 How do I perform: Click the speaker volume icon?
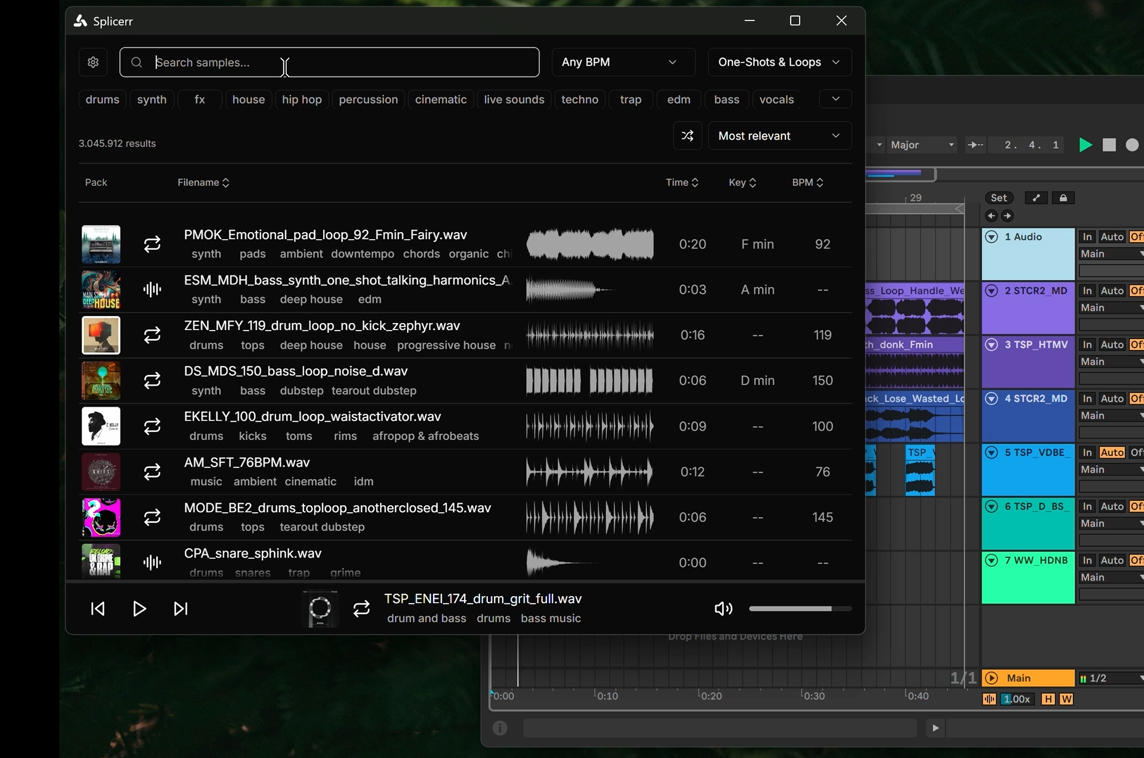pyautogui.click(x=723, y=609)
